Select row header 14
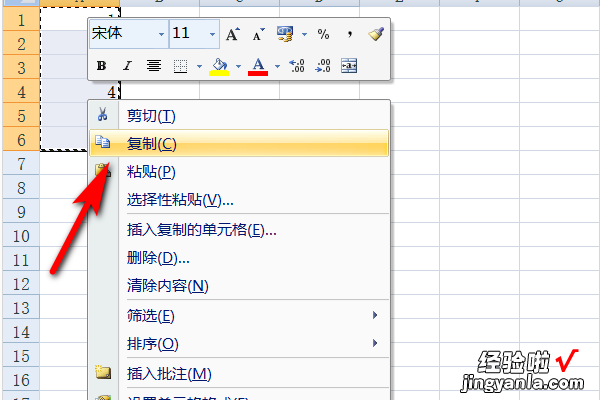Viewport: 600px width, 400px height. point(21,331)
